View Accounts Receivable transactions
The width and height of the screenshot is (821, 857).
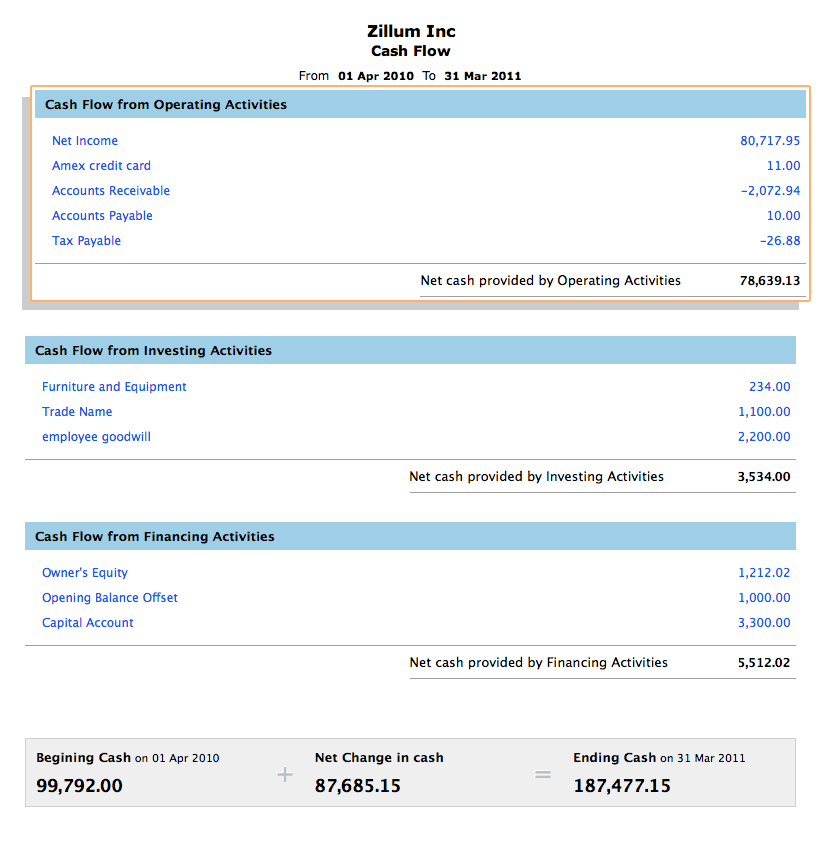110,190
